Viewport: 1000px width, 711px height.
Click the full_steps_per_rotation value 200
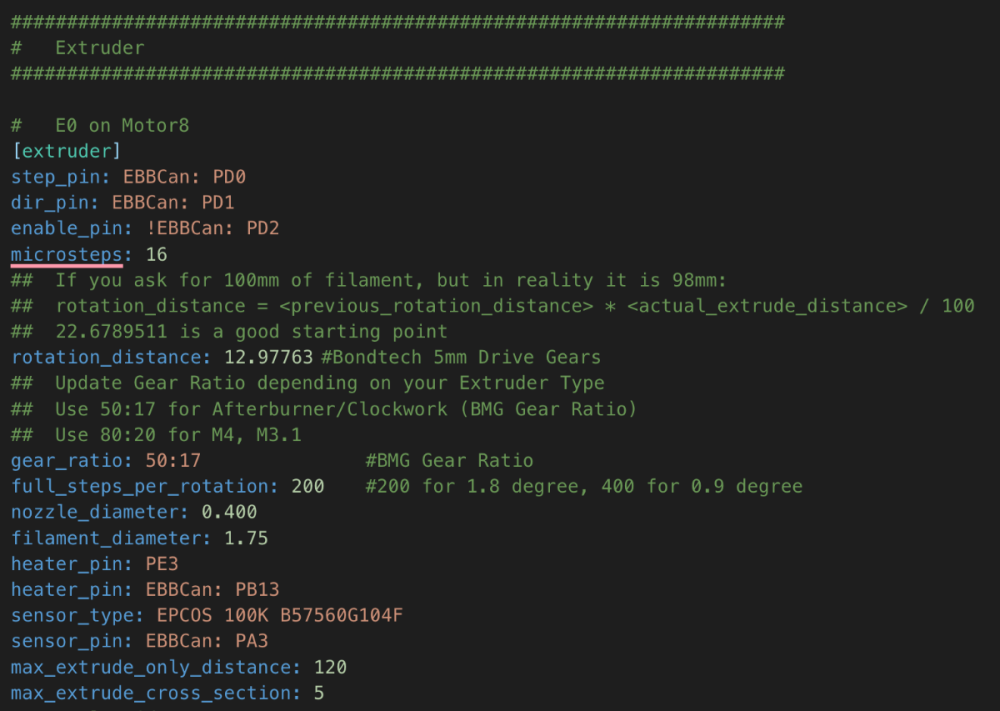tap(308, 487)
